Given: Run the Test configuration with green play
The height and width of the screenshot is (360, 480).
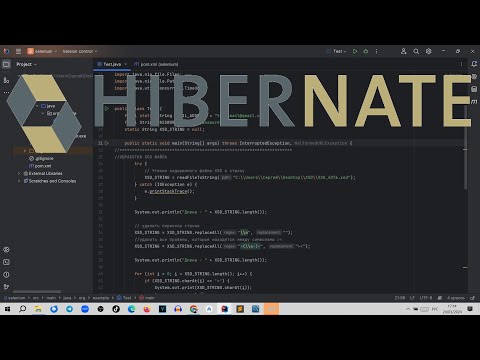Looking at the screenshot, I should point(355,51).
